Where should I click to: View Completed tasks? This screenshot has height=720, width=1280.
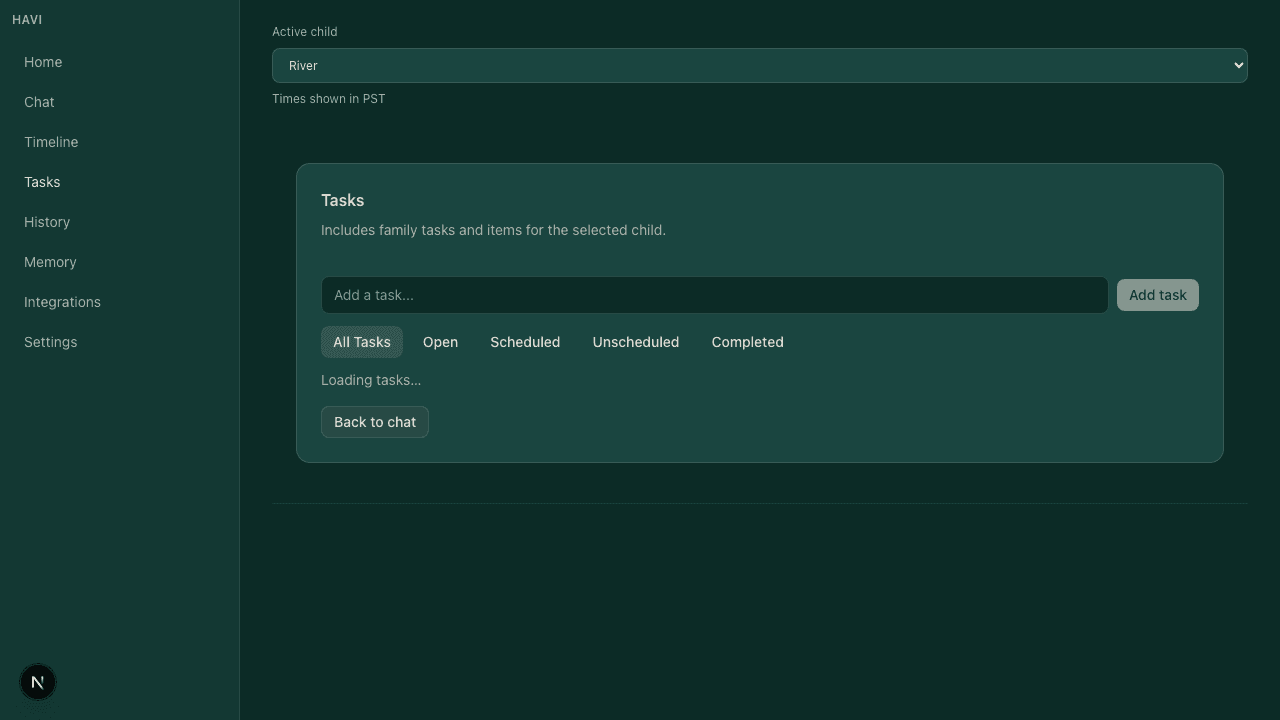point(747,342)
